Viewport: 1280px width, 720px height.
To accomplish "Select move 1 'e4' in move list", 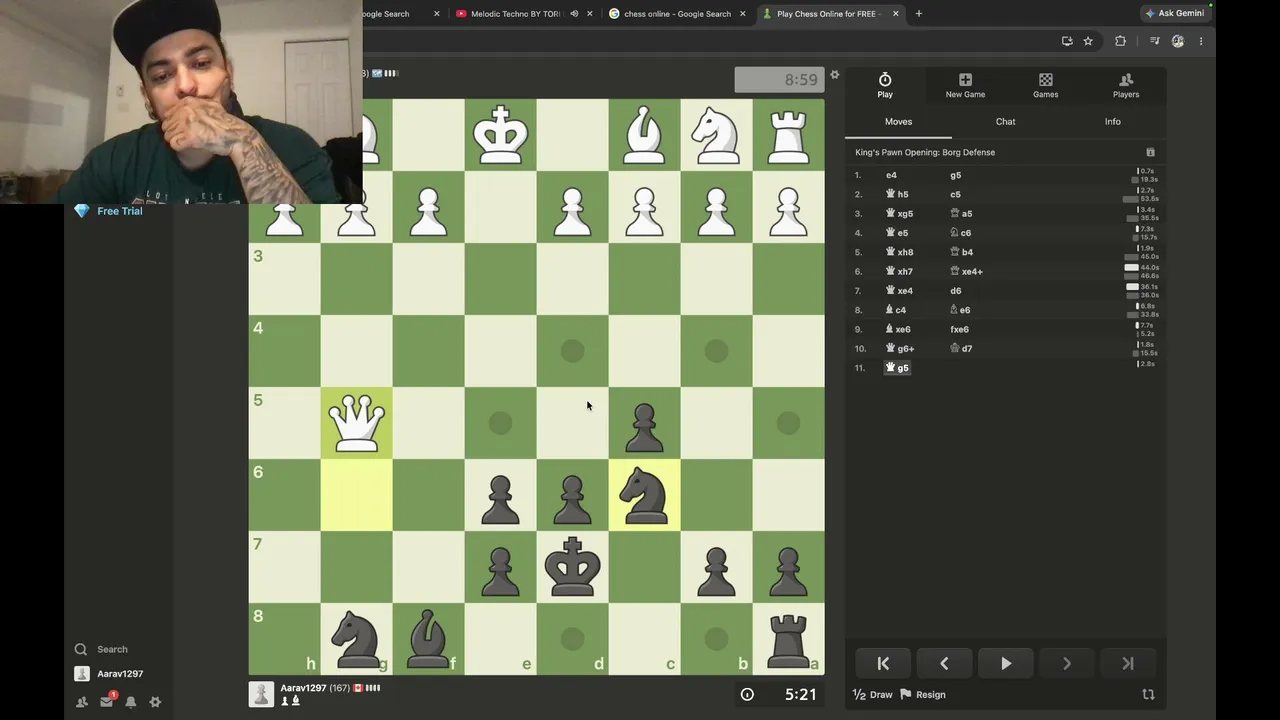I will pyautogui.click(x=891, y=175).
